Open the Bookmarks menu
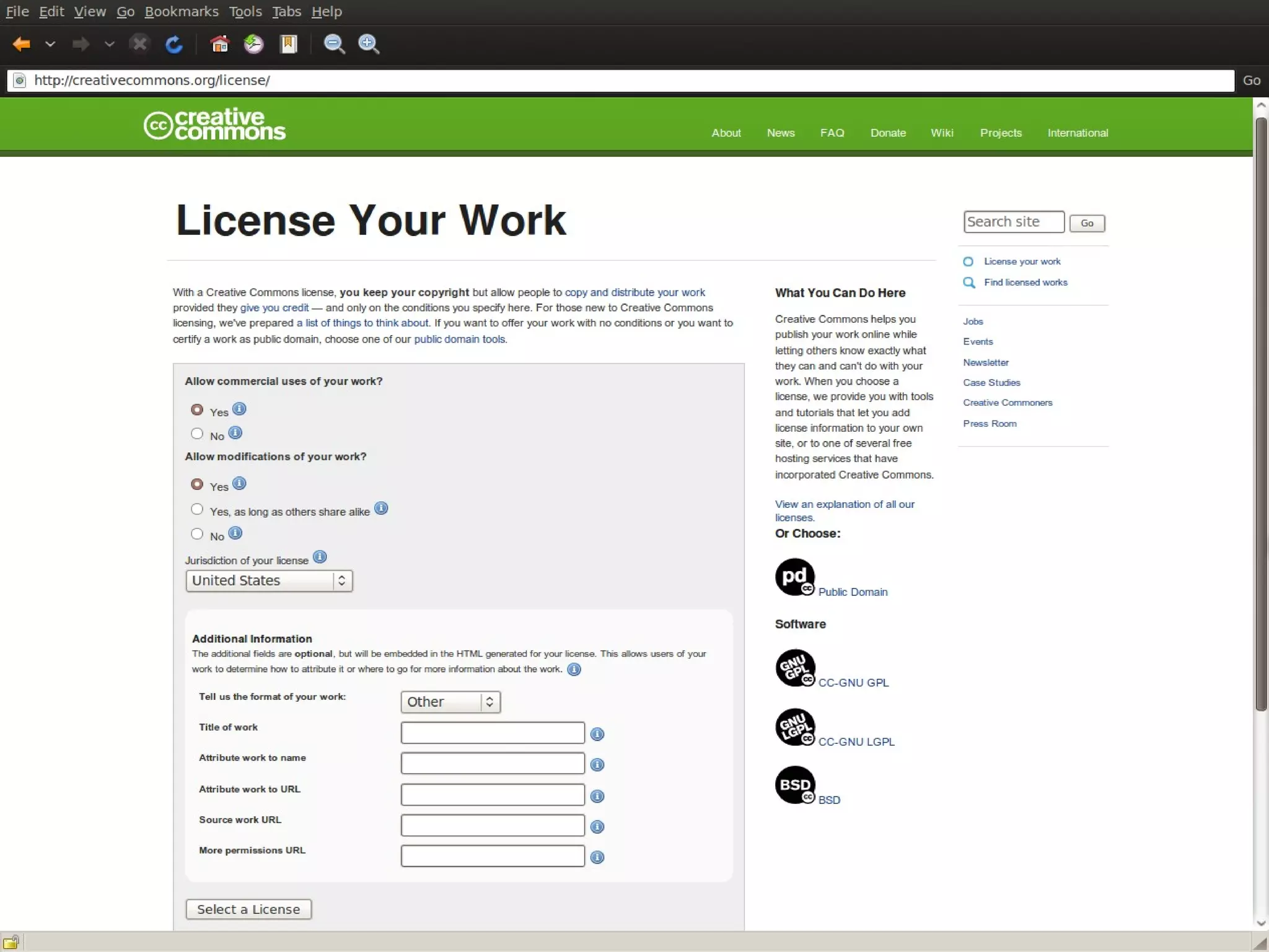This screenshot has height=952, width=1269. click(181, 12)
